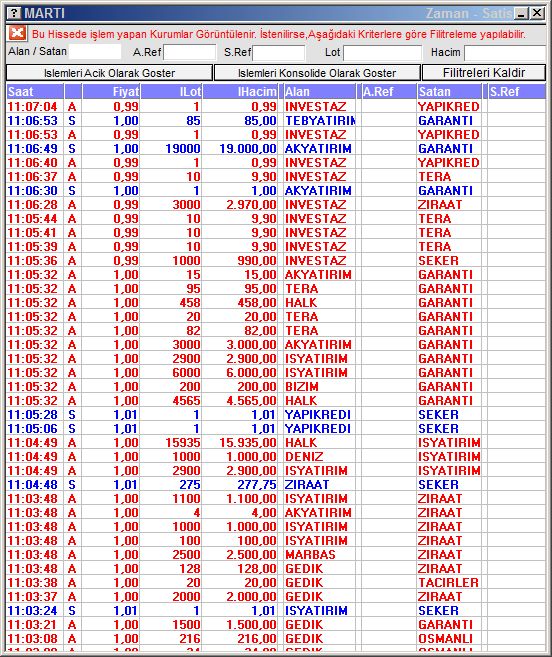Click Islemleri Konsolide Olarak Goster button
The image size is (552, 657).
pyautogui.click(x=317, y=73)
